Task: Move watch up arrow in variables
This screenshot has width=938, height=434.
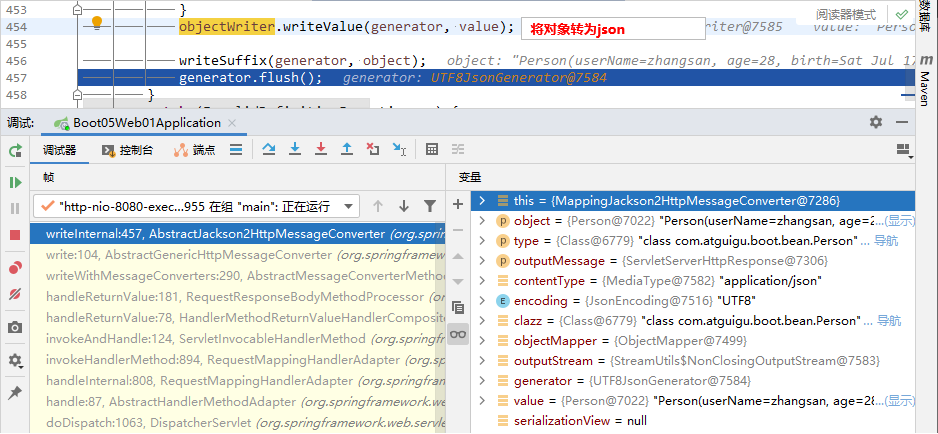Action: [x=458, y=256]
